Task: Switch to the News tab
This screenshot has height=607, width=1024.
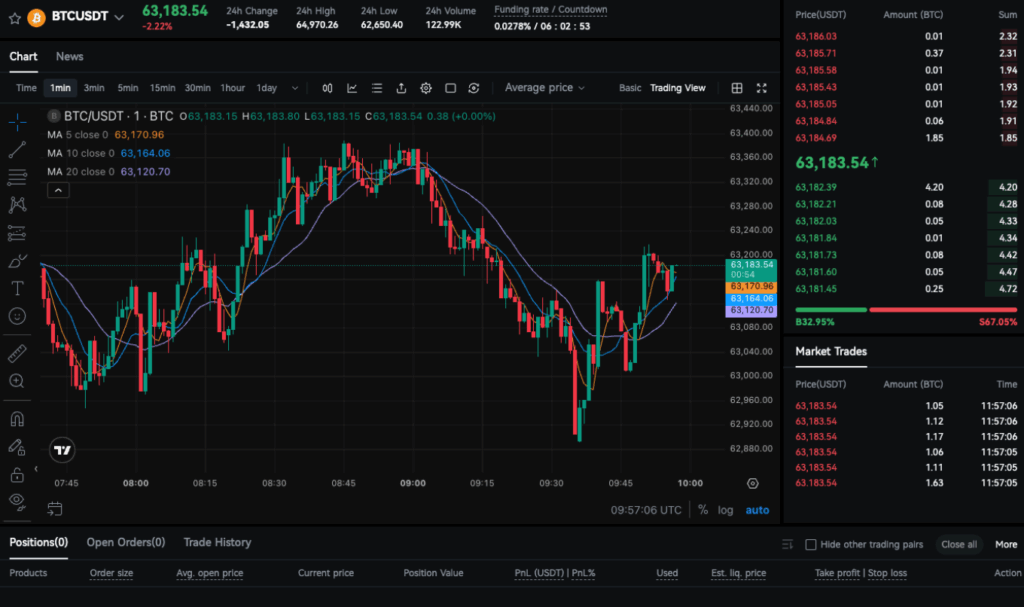Action: point(69,56)
